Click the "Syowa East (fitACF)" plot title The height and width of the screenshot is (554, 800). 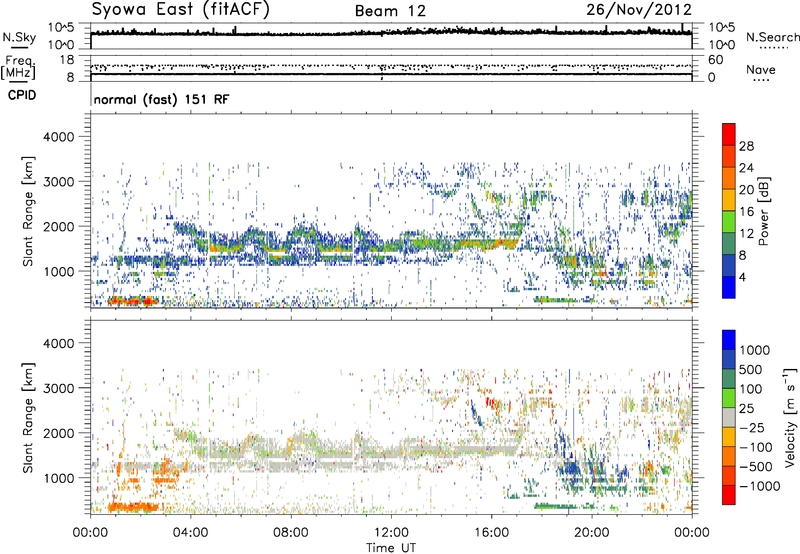[x=180, y=9]
